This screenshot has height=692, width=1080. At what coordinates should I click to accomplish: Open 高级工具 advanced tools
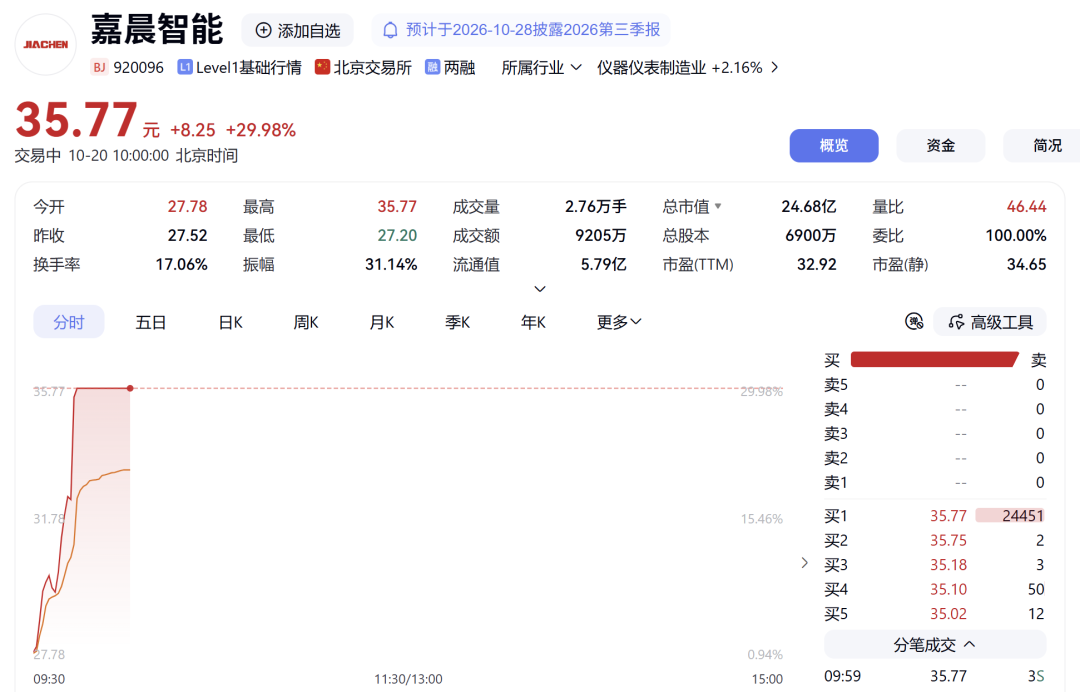pyautogui.click(x=990, y=322)
